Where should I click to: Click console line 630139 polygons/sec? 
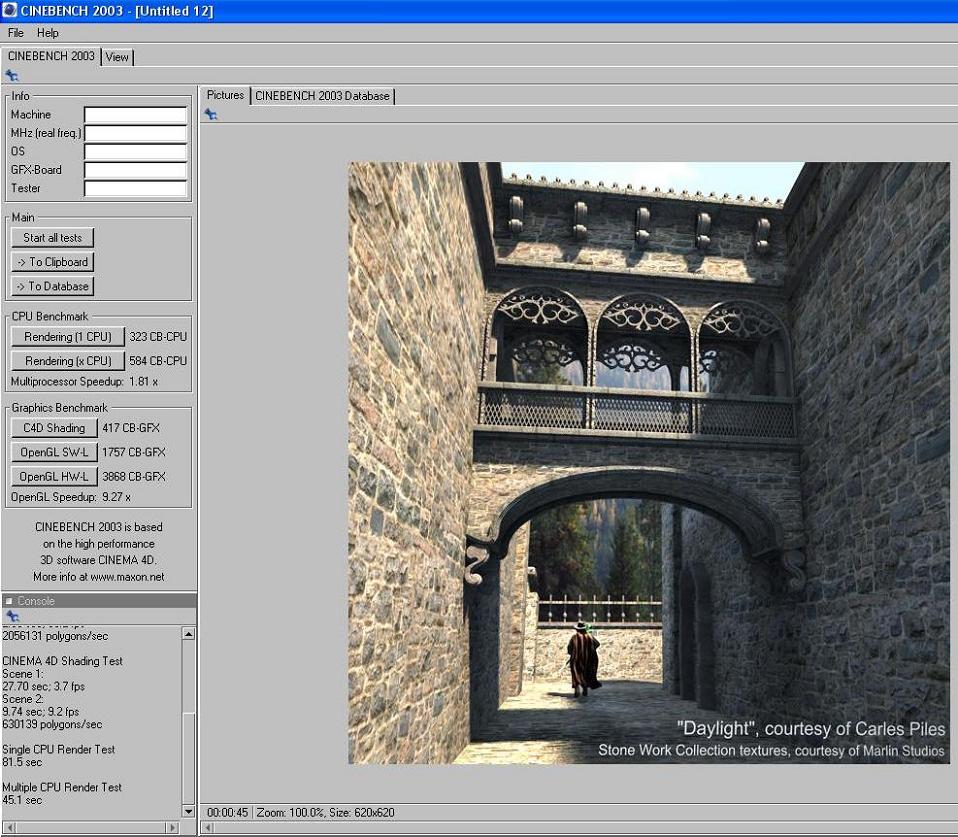tap(52, 725)
